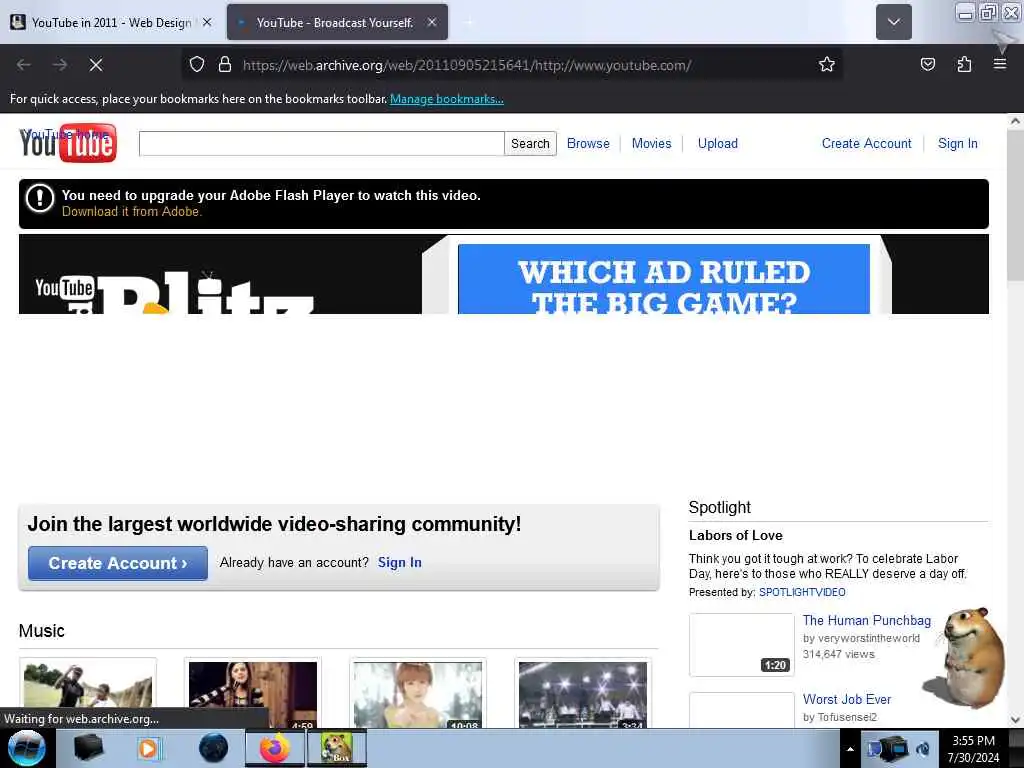
Task: Click the 10:08 Music video thumbnail
Action: [418, 693]
